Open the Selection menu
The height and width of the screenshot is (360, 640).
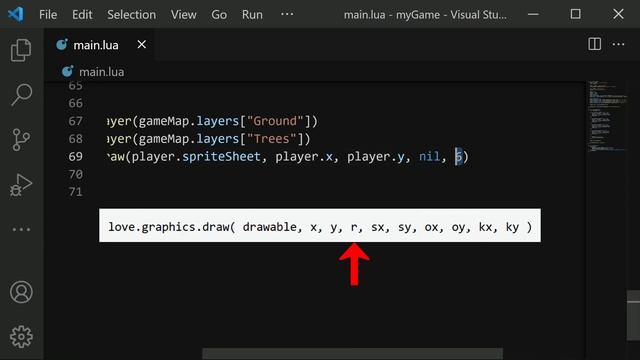click(131, 15)
